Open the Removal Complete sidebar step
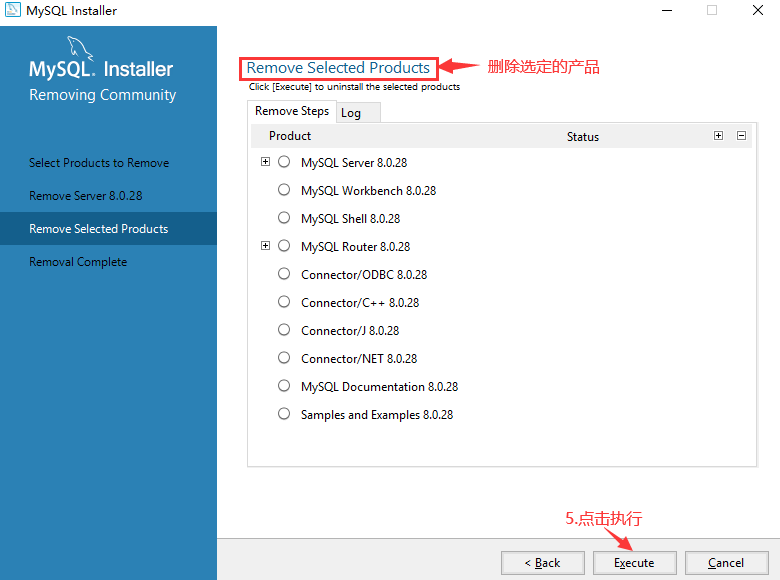The height and width of the screenshot is (580, 780). [x=78, y=262]
